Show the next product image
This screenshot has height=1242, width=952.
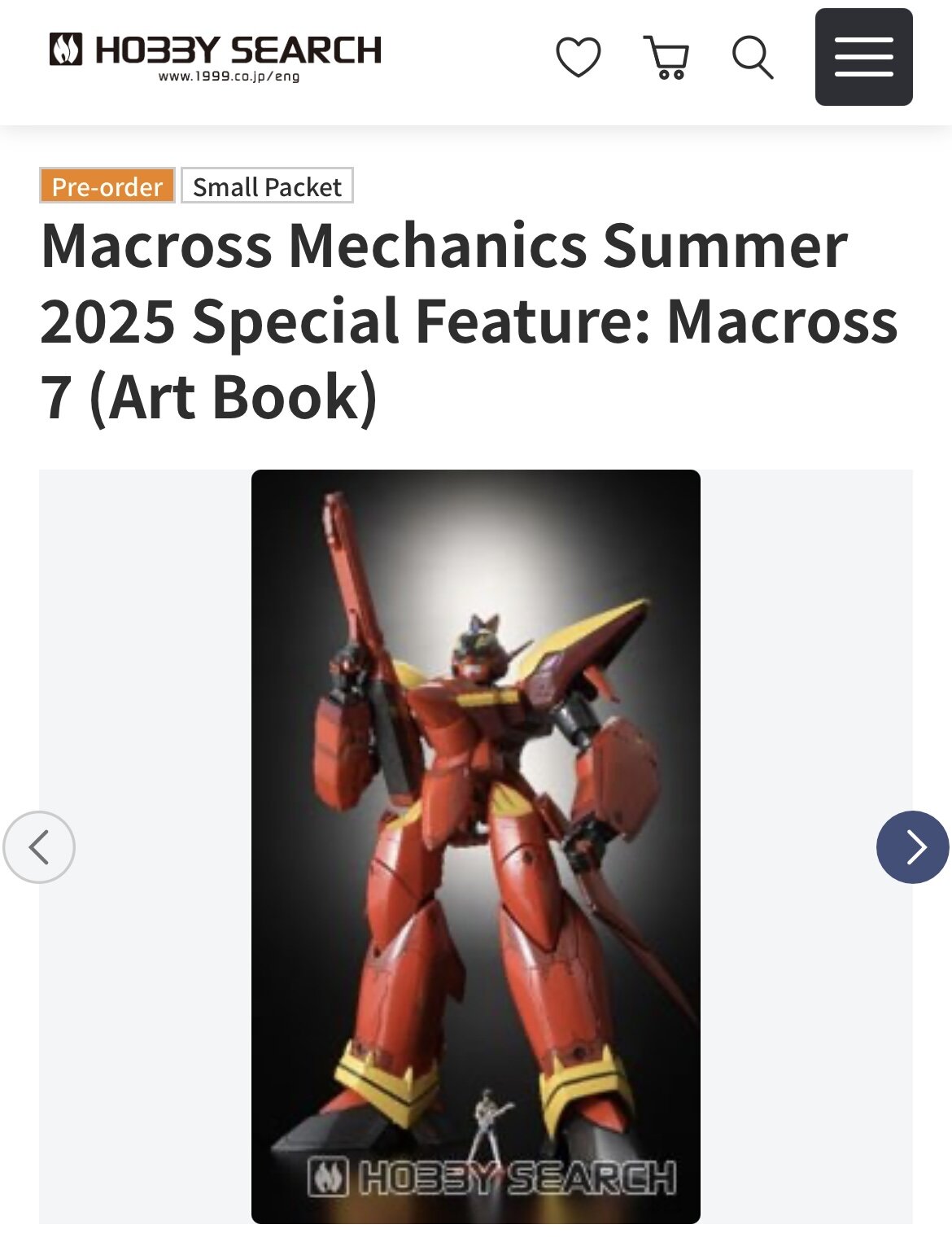(912, 847)
